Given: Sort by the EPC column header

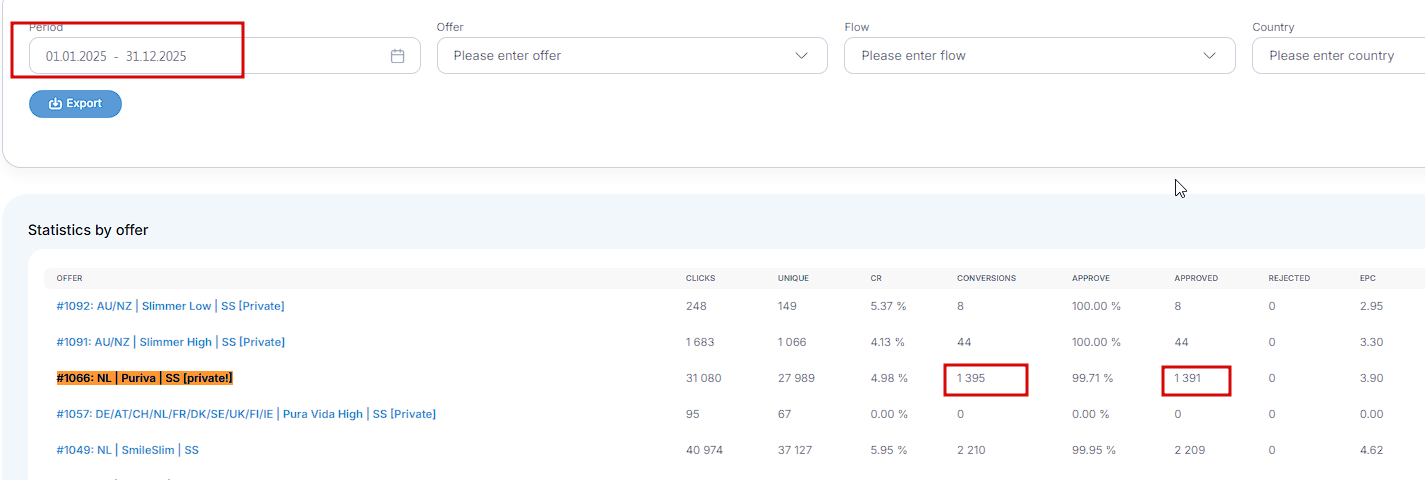Looking at the screenshot, I should [x=1369, y=278].
